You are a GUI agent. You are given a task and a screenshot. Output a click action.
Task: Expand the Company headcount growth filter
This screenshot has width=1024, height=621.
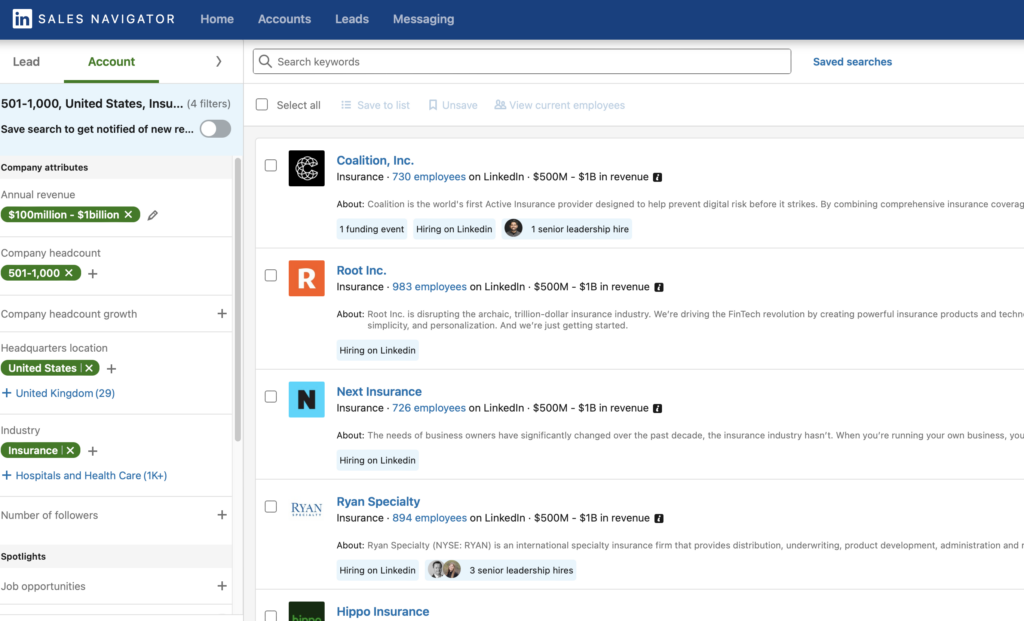coord(222,313)
